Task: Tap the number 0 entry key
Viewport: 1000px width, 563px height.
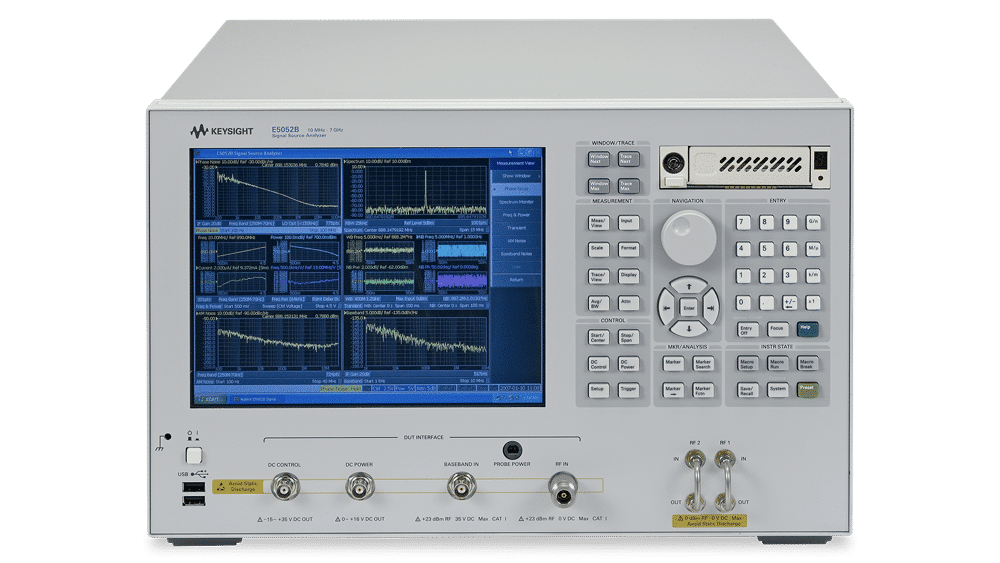Action: point(742,303)
